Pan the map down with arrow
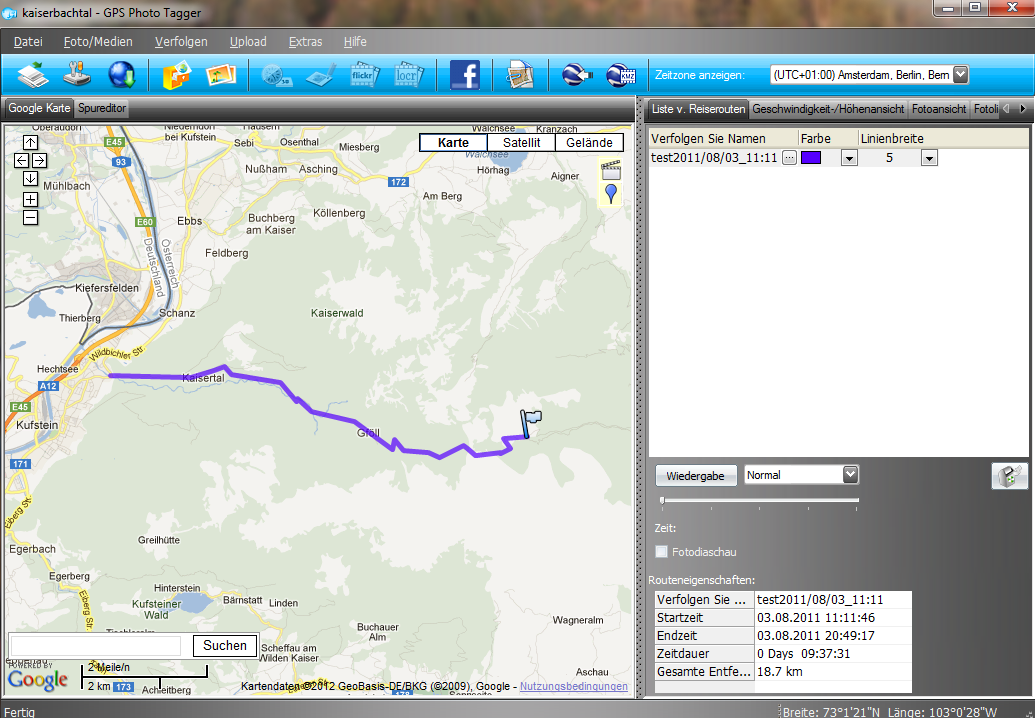Screen dimensions: 1035x718 [30, 178]
